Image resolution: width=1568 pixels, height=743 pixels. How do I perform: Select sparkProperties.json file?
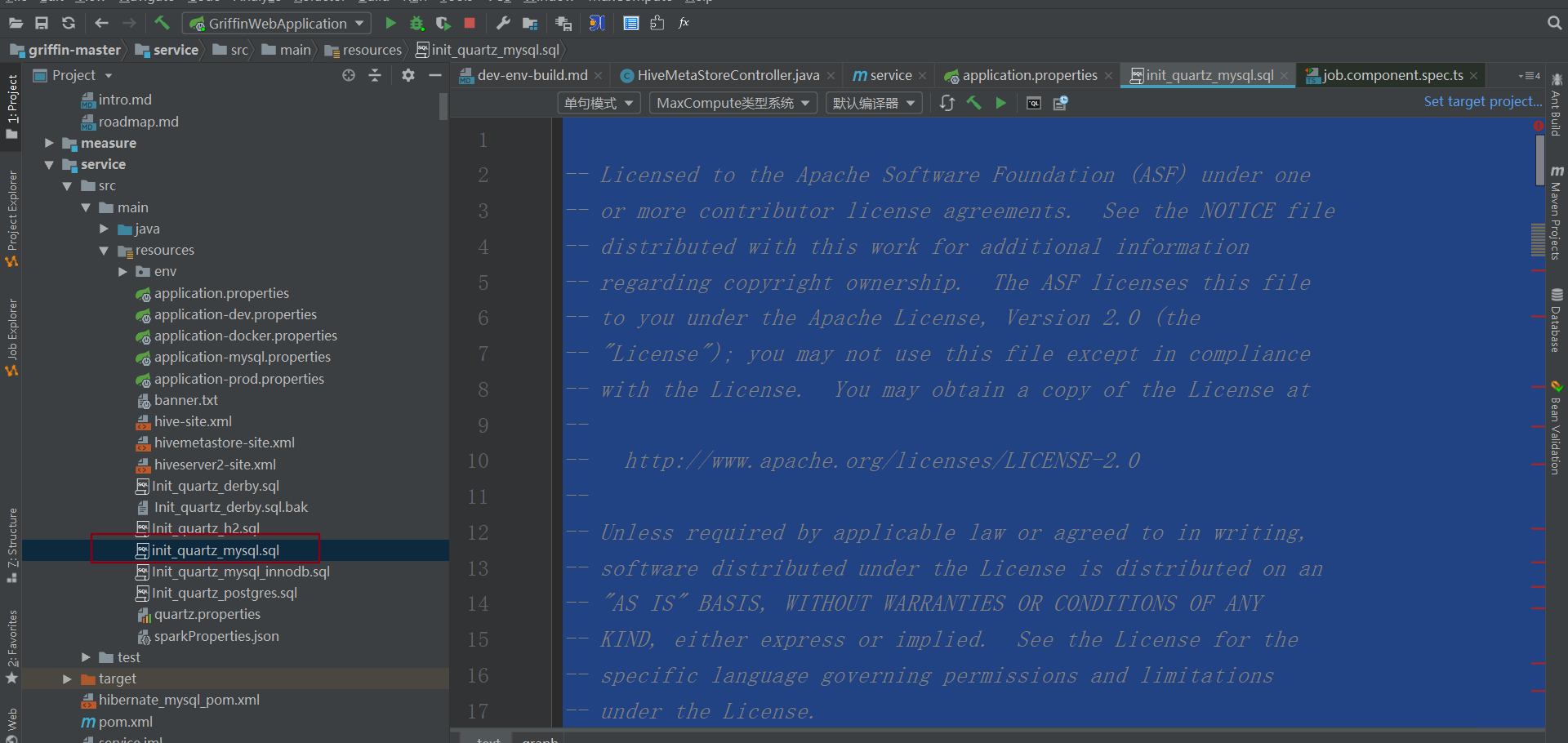click(216, 636)
